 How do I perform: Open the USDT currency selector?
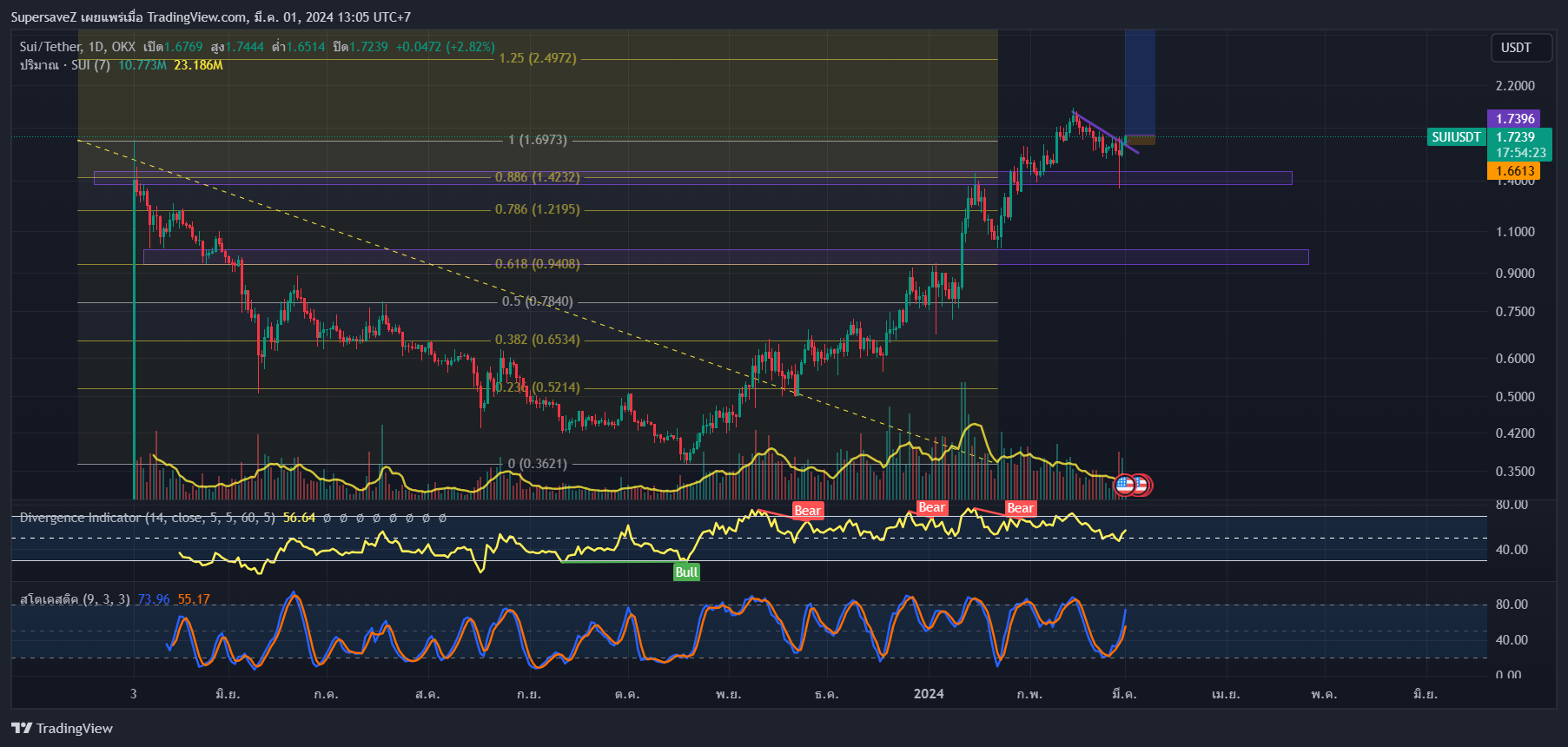[1521, 48]
